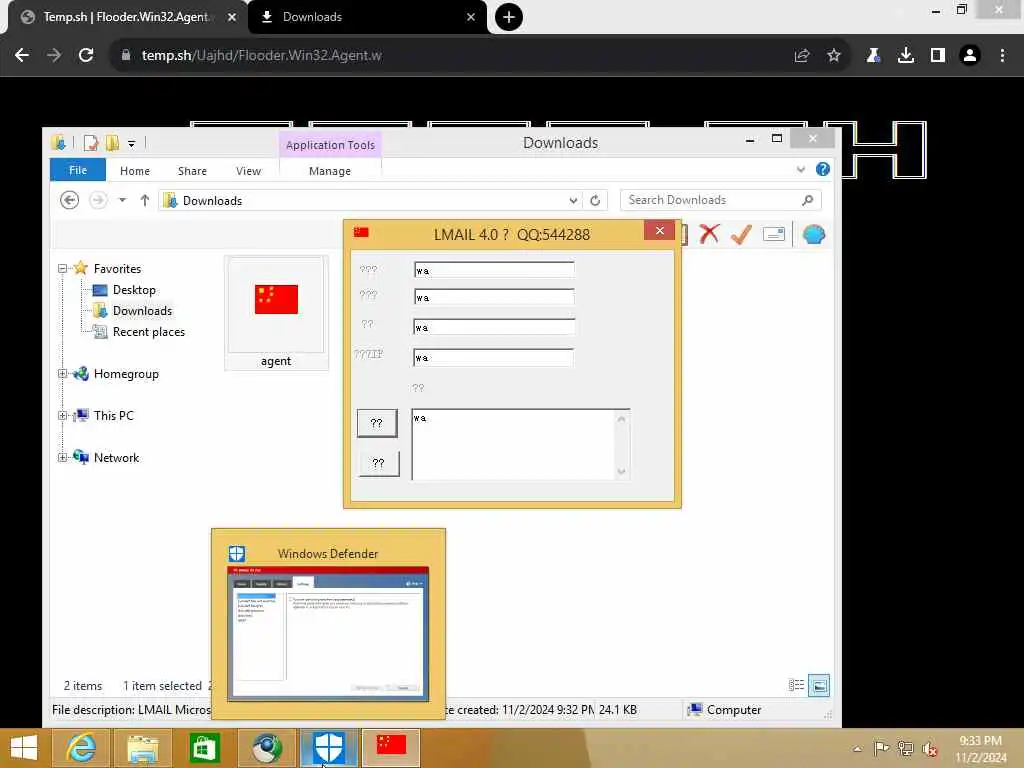The width and height of the screenshot is (1024, 768).
Task: Expand the Network tree node
Action: tap(63, 457)
